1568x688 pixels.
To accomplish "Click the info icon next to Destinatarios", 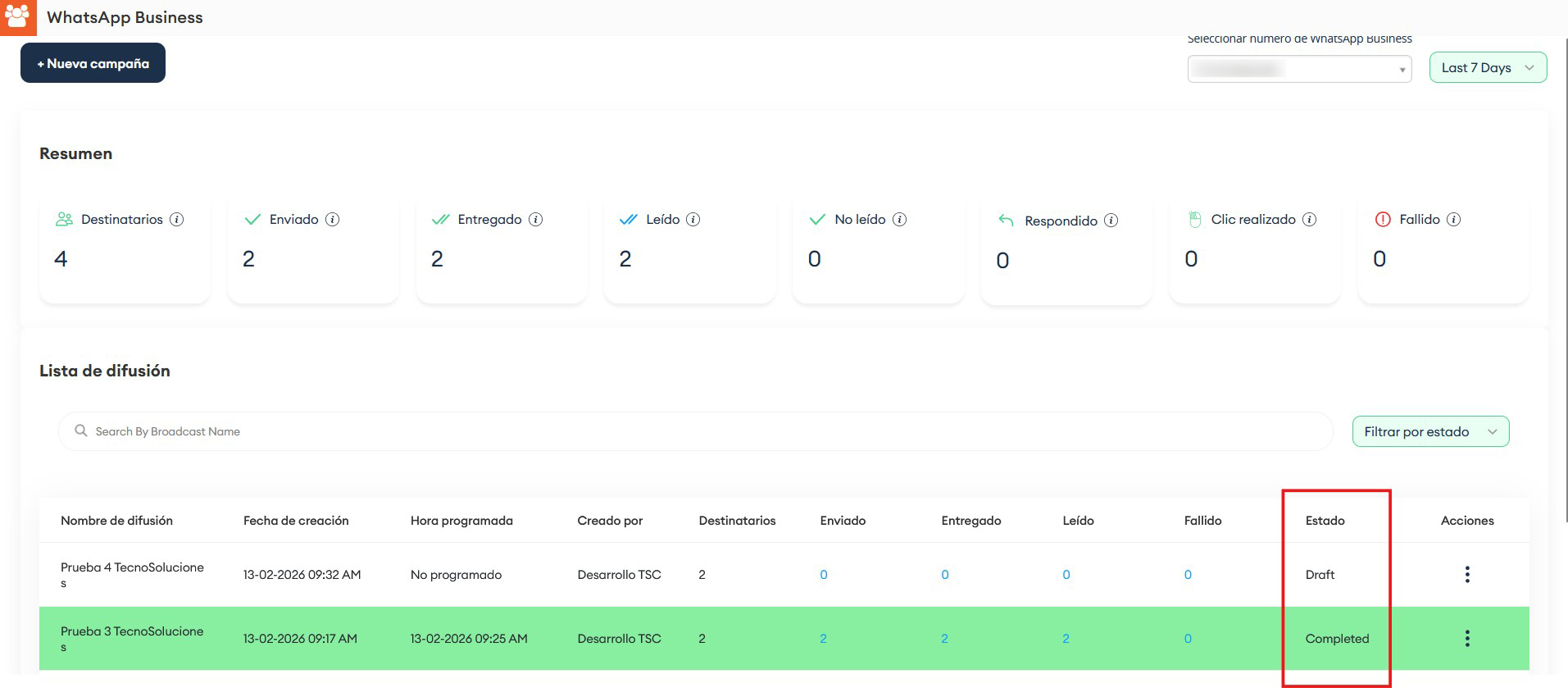I will 176,220.
